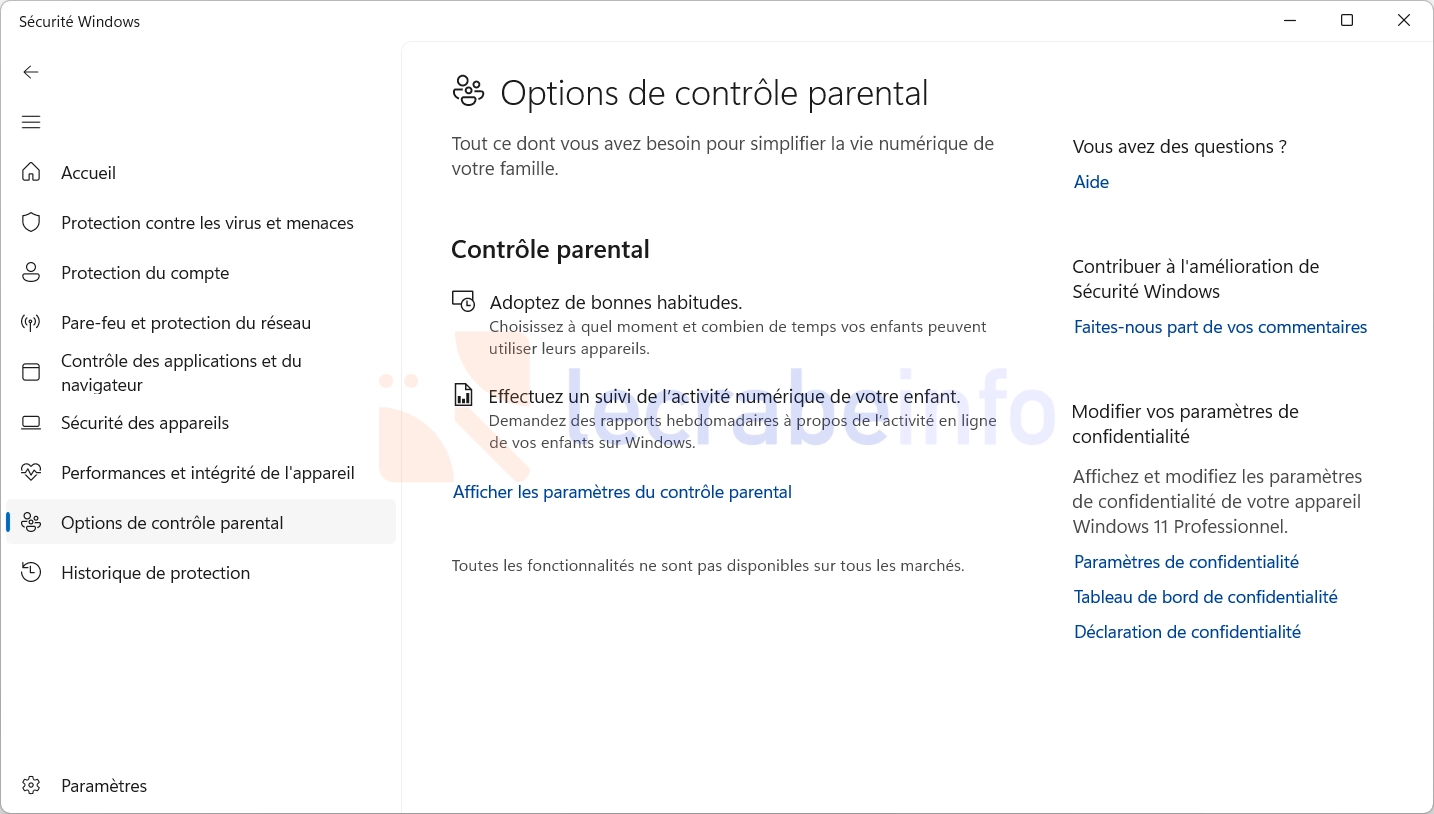Viewport: 1434px width, 814px height.
Task: Open Faites-nous part de vos commentaires link
Action: 1220,327
